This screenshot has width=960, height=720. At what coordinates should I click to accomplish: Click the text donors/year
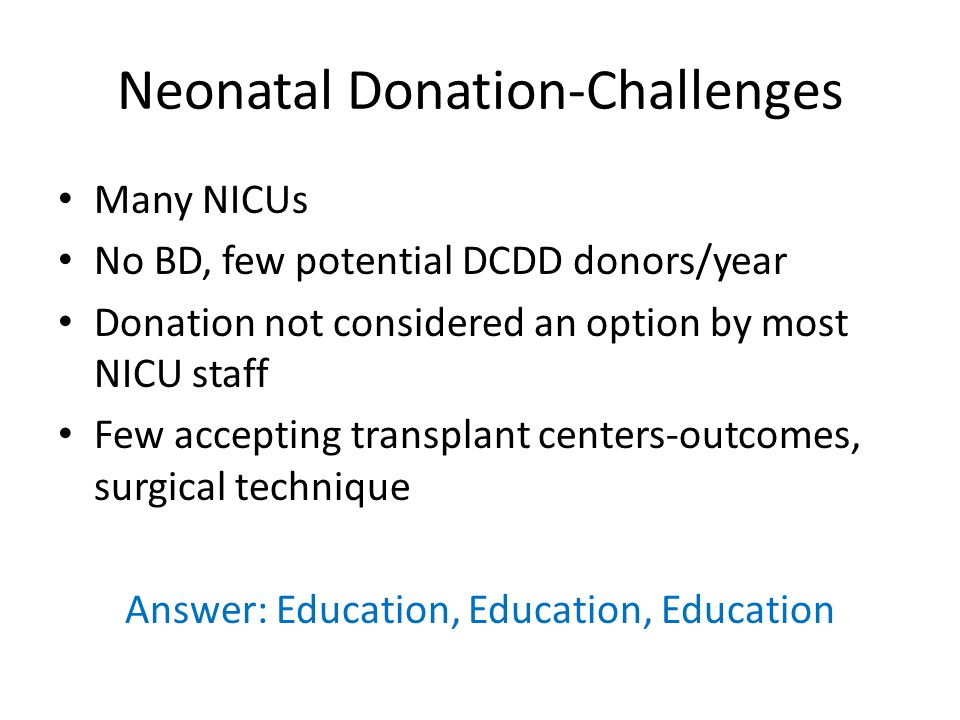680,262
